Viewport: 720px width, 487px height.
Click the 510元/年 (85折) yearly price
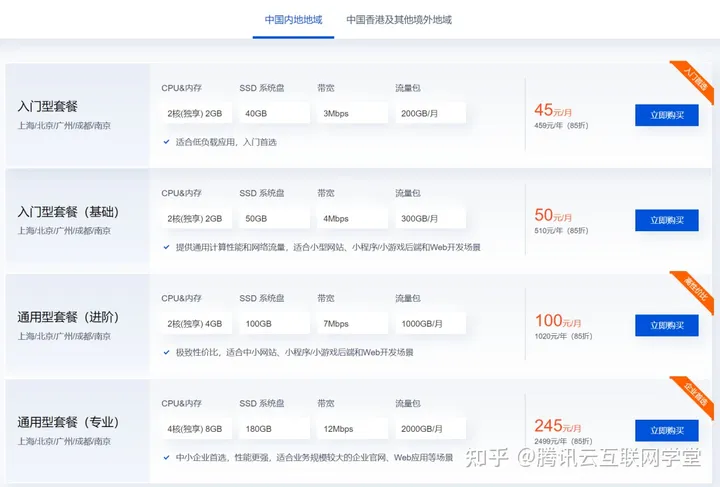click(561, 230)
